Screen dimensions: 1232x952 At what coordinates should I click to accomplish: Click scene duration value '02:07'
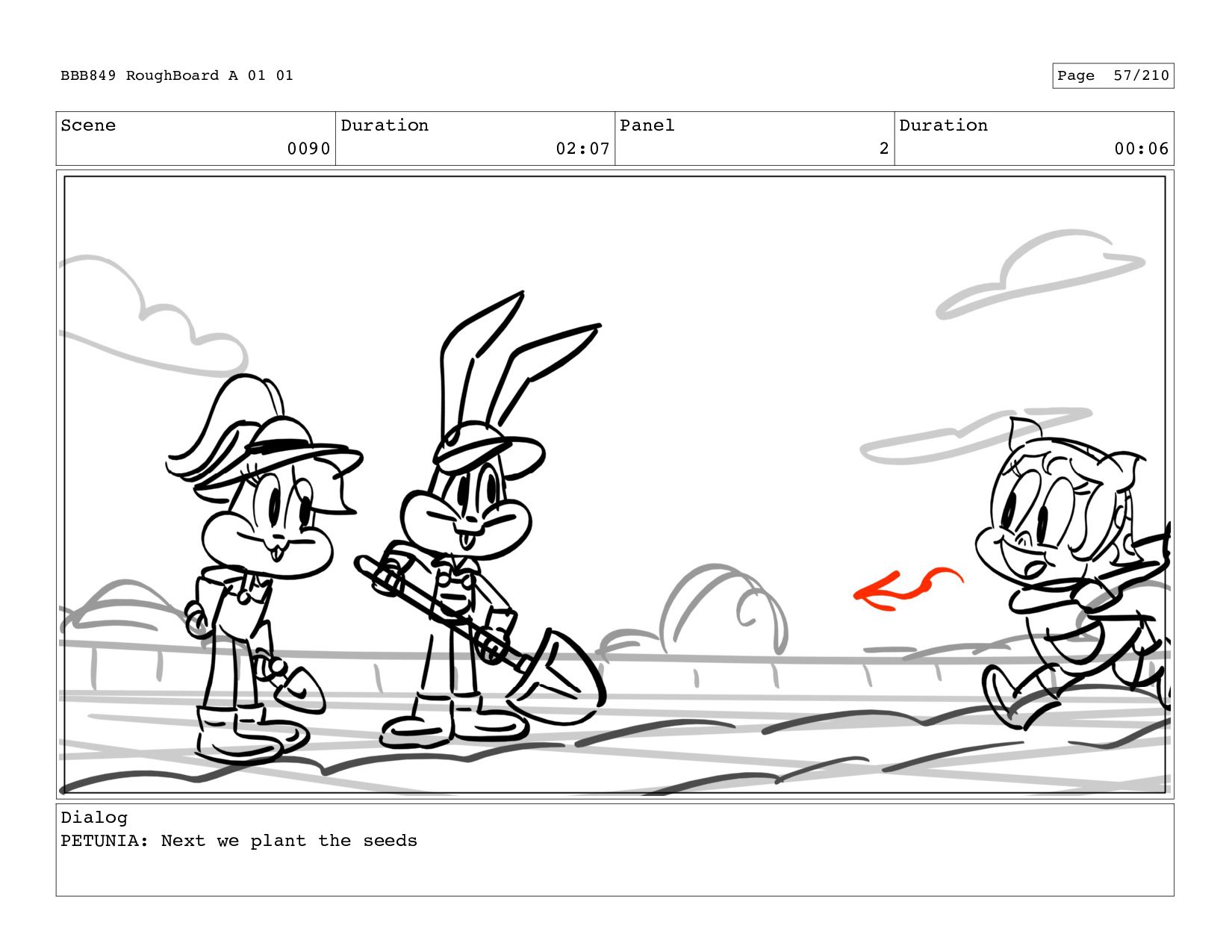582,149
